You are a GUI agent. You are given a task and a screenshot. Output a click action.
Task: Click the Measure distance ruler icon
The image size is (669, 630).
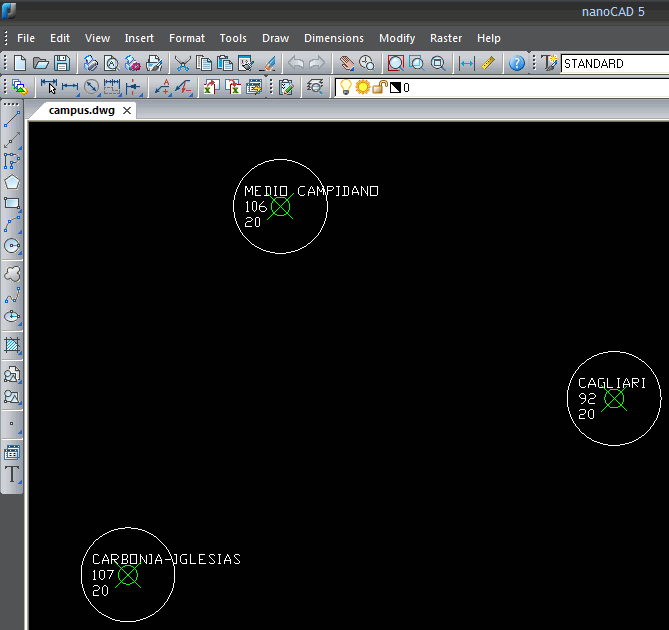click(x=488, y=63)
